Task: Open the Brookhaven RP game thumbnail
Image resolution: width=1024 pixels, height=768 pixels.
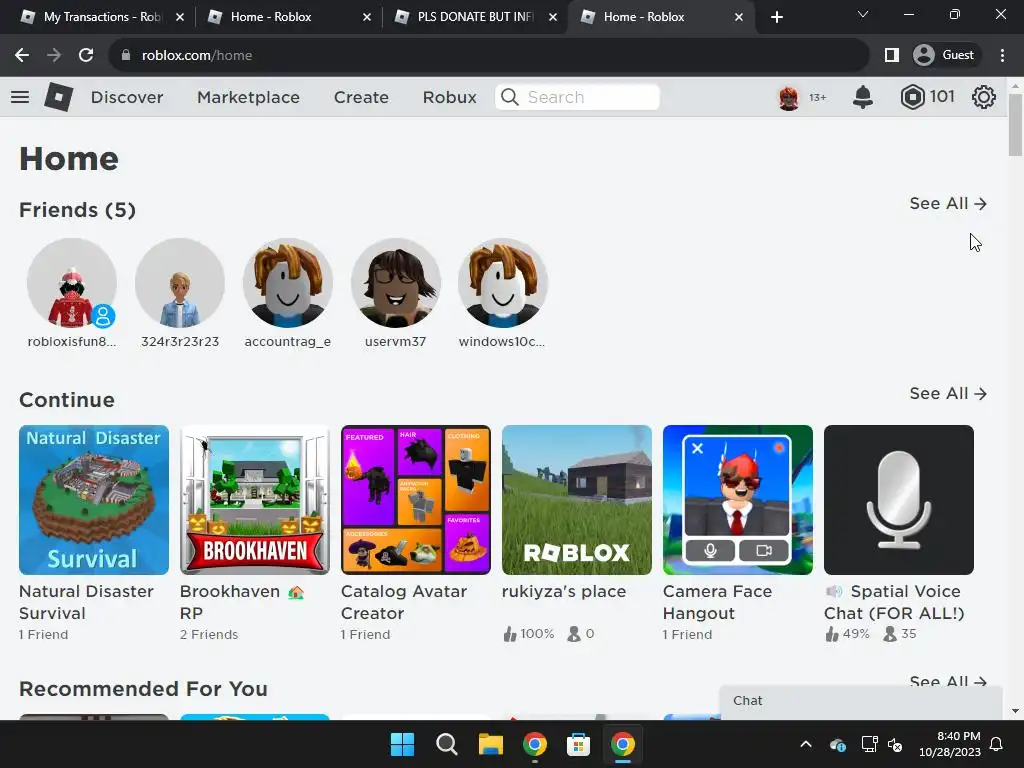Action: point(255,500)
